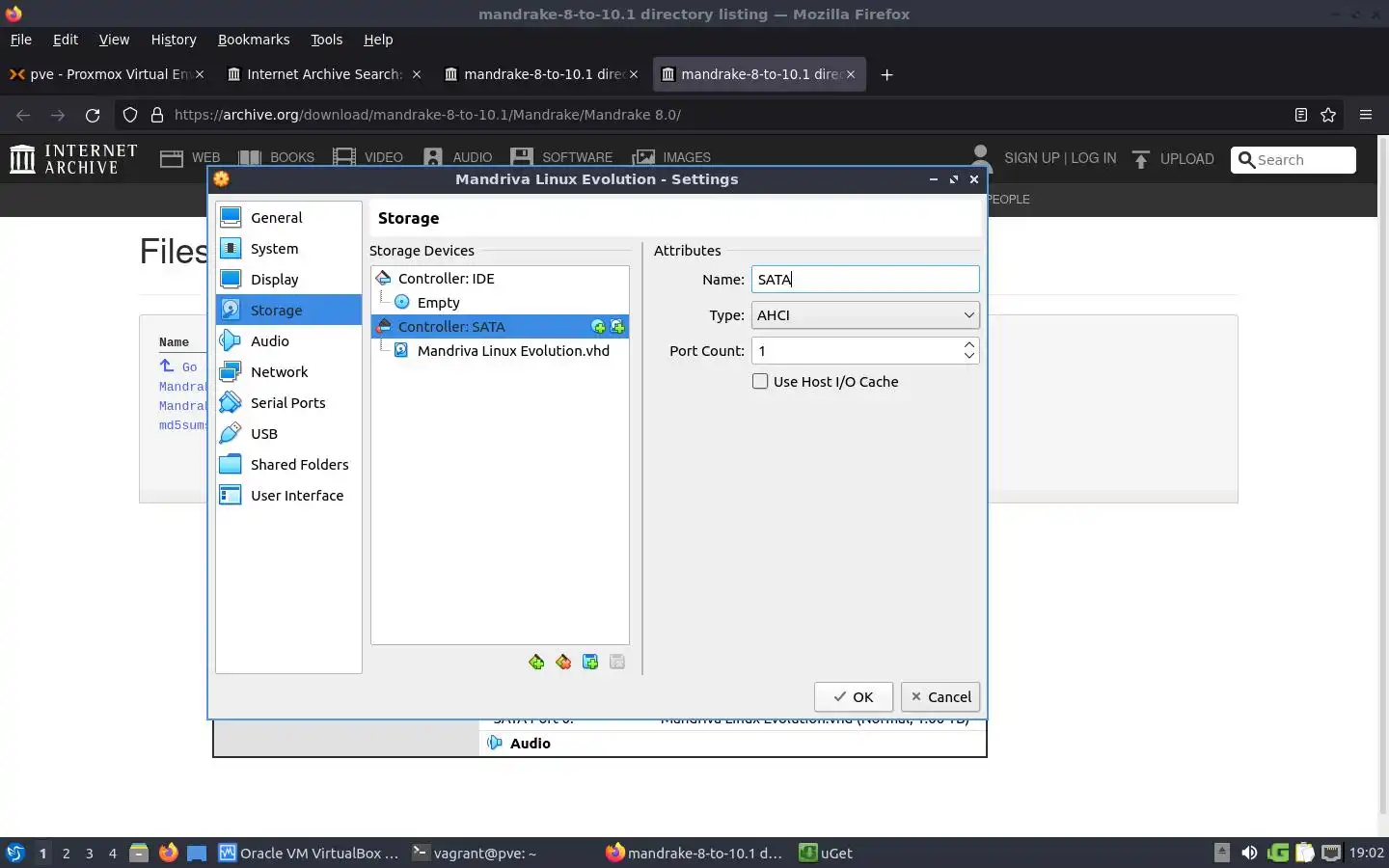This screenshot has height=868, width=1389.
Task: Open Firefox File menu
Action: 20,40
